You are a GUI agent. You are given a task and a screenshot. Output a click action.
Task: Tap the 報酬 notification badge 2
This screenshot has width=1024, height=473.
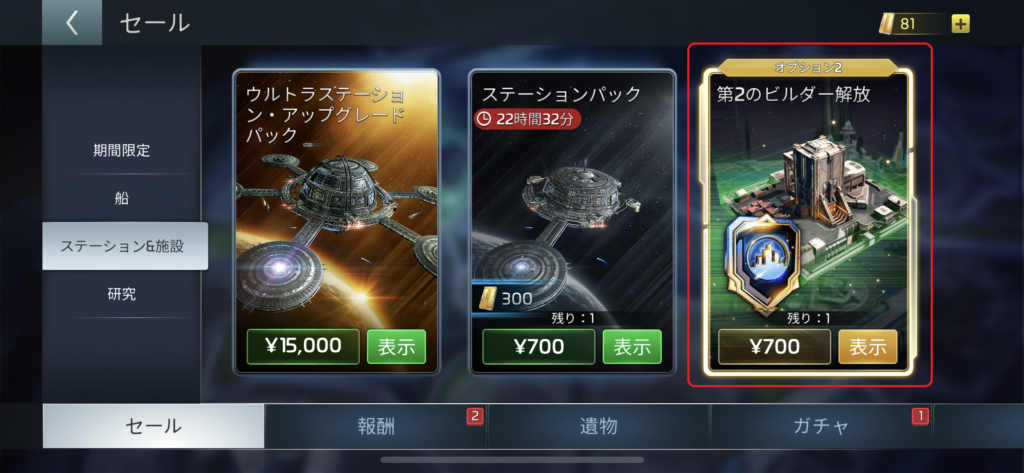475,416
